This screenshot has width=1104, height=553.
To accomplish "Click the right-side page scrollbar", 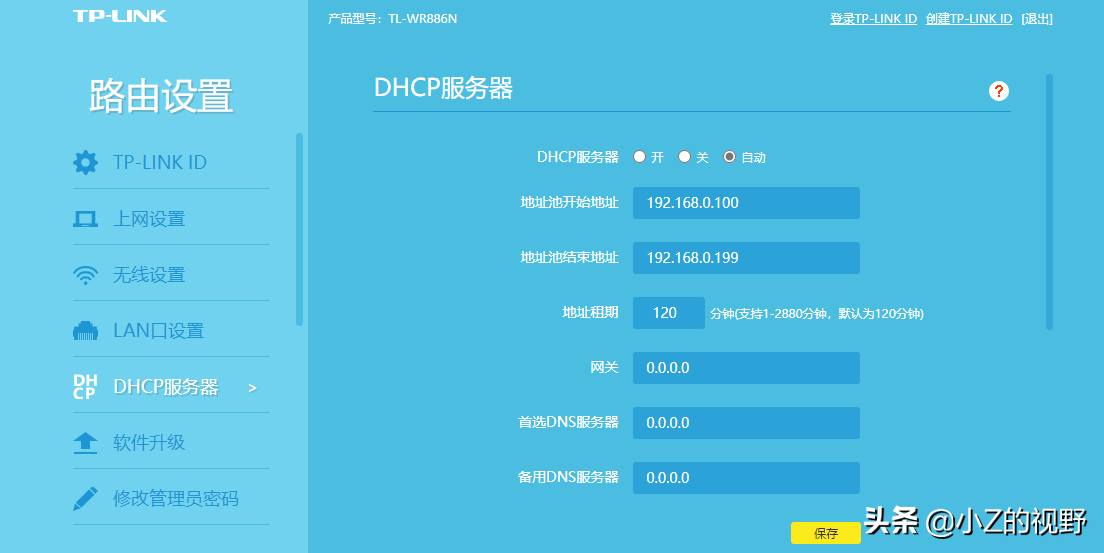I will (x=1049, y=200).
